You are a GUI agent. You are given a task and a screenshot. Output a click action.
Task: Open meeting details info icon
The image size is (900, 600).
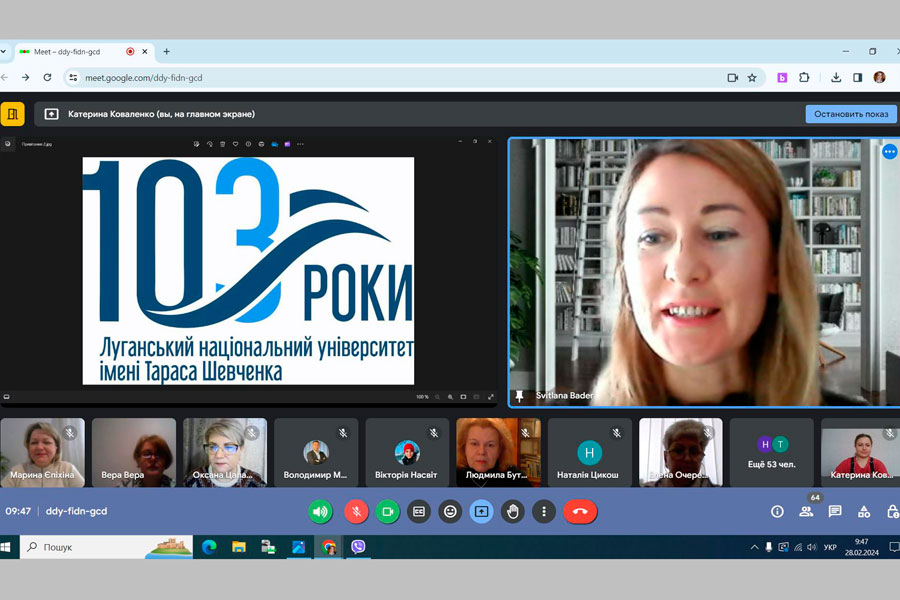[x=777, y=511]
